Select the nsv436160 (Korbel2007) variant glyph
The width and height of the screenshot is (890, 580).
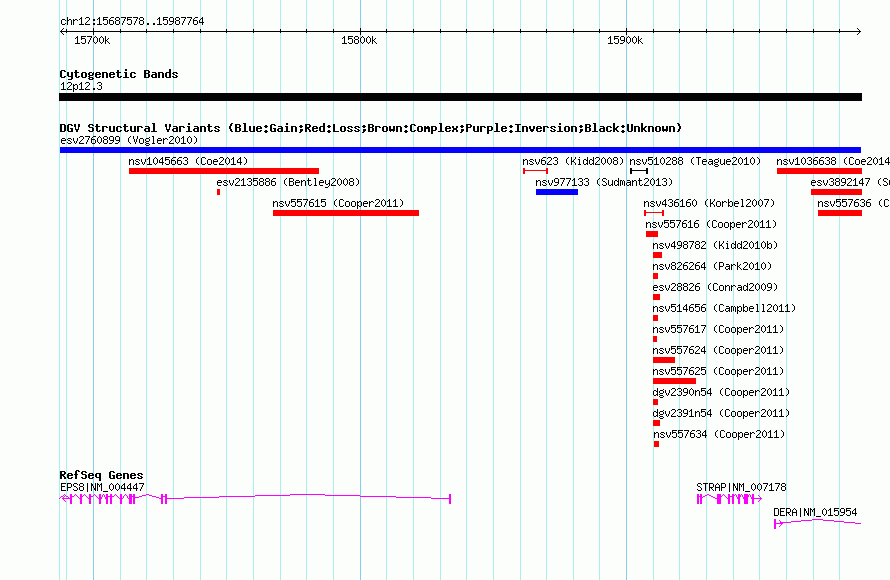tap(654, 213)
